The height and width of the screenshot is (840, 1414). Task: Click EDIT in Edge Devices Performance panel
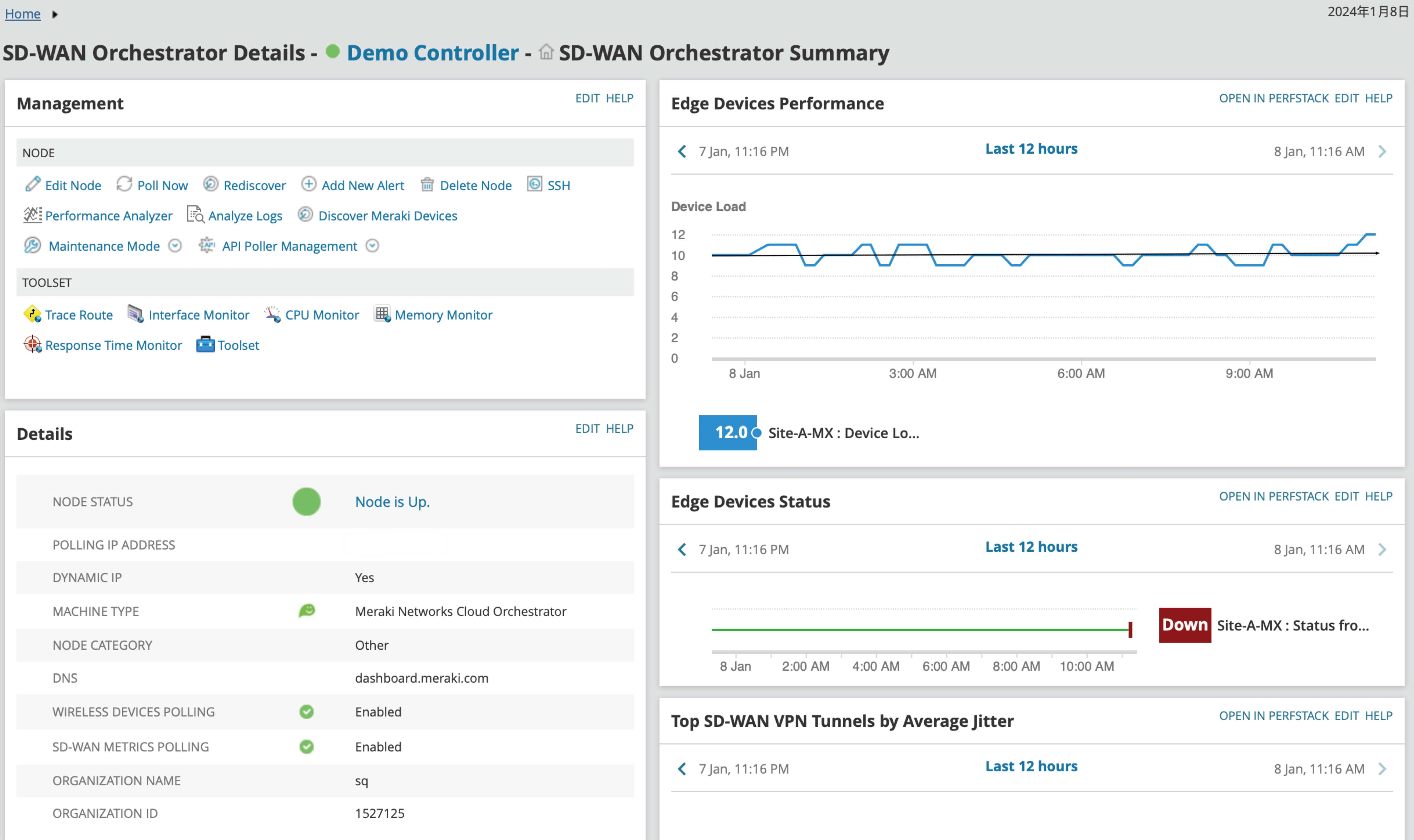click(1346, 98)
